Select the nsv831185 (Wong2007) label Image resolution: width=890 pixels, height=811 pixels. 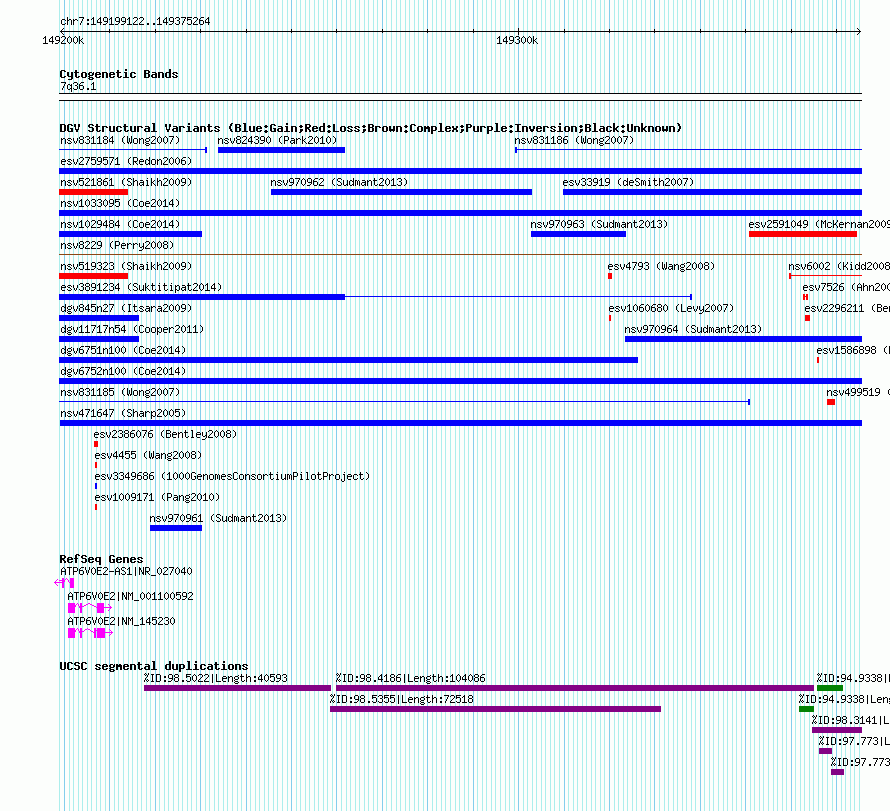[120, 392]
